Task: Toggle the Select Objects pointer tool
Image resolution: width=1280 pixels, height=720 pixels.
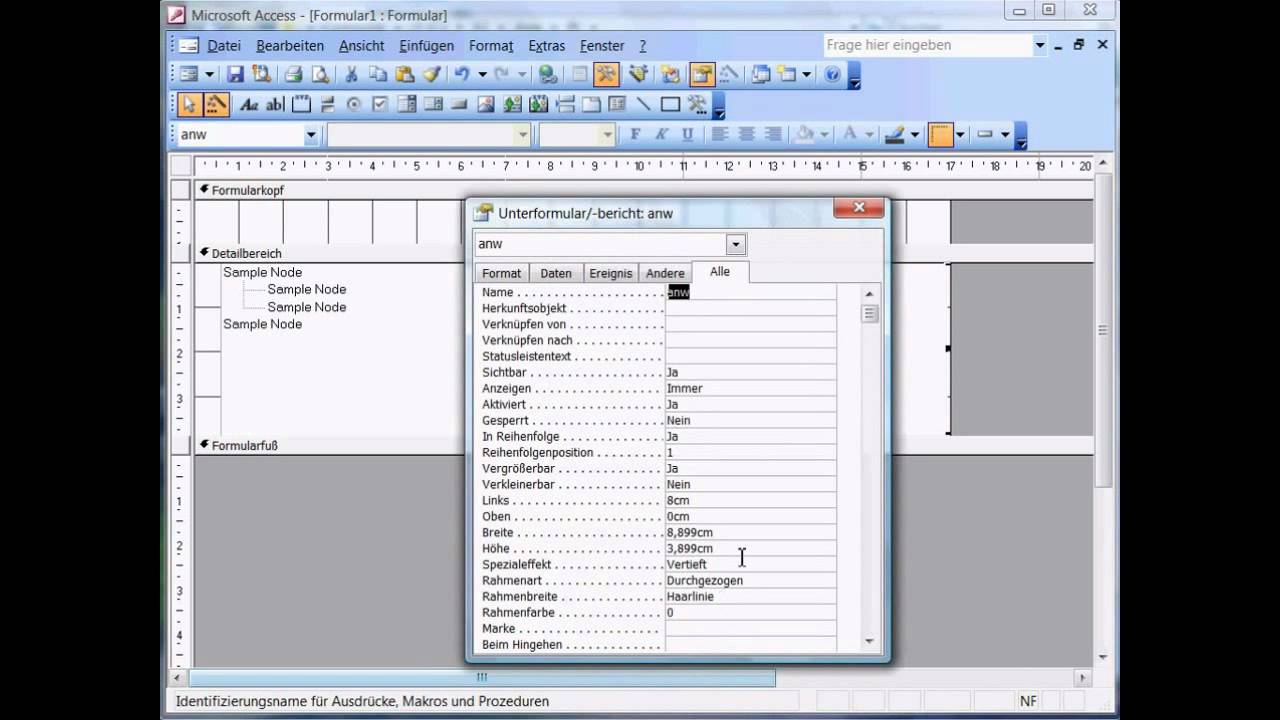Action: 189,104
